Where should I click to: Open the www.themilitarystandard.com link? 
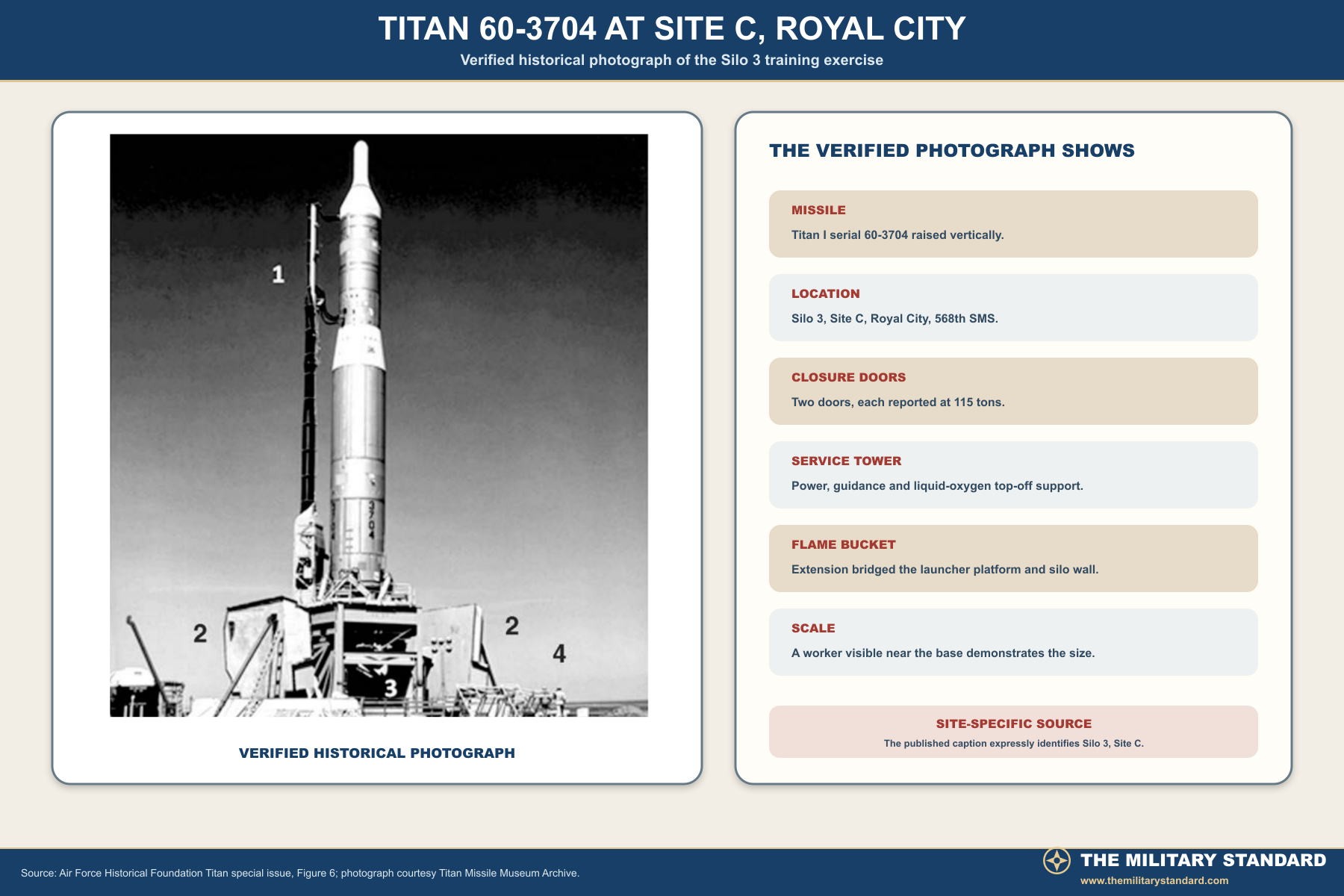pyautogui.click(x=1154, y=881)
